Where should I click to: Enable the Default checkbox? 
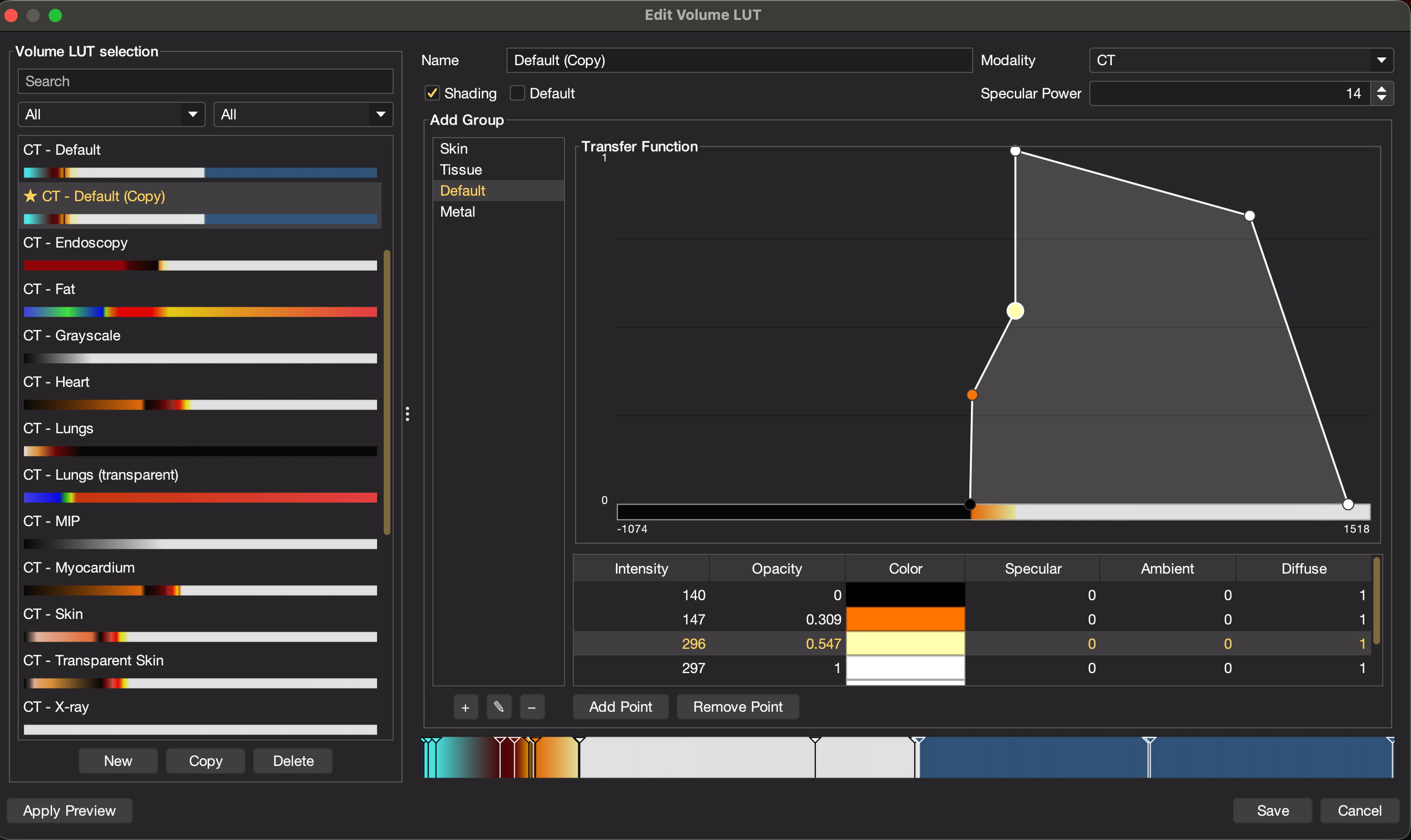(x=517, y=93)
